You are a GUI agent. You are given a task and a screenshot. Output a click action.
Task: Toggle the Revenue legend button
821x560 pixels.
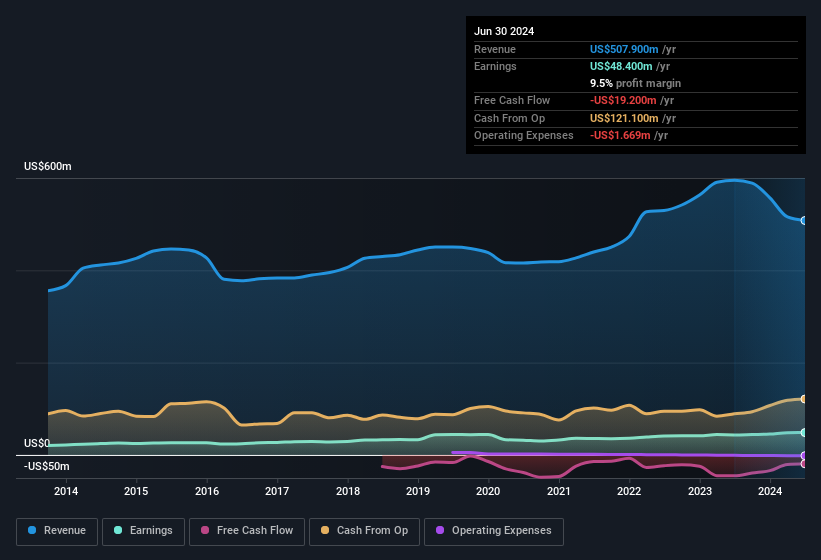coord(57,531)
